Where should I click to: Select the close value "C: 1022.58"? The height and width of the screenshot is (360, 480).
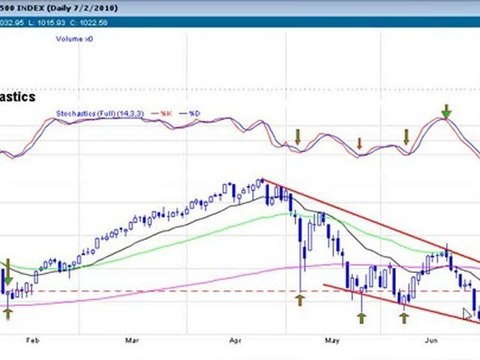click(89, 23)
